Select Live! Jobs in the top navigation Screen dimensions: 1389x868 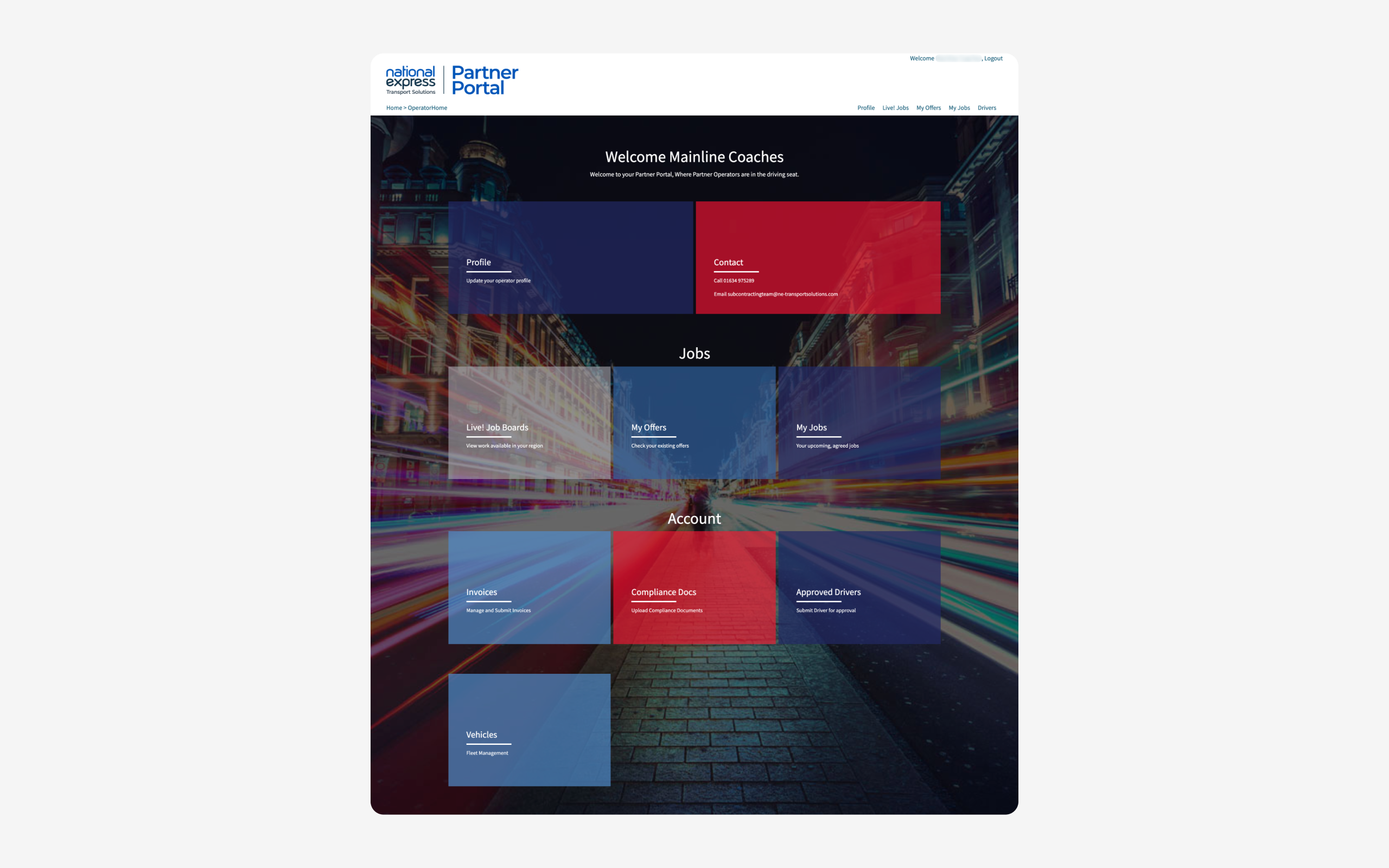895,108
